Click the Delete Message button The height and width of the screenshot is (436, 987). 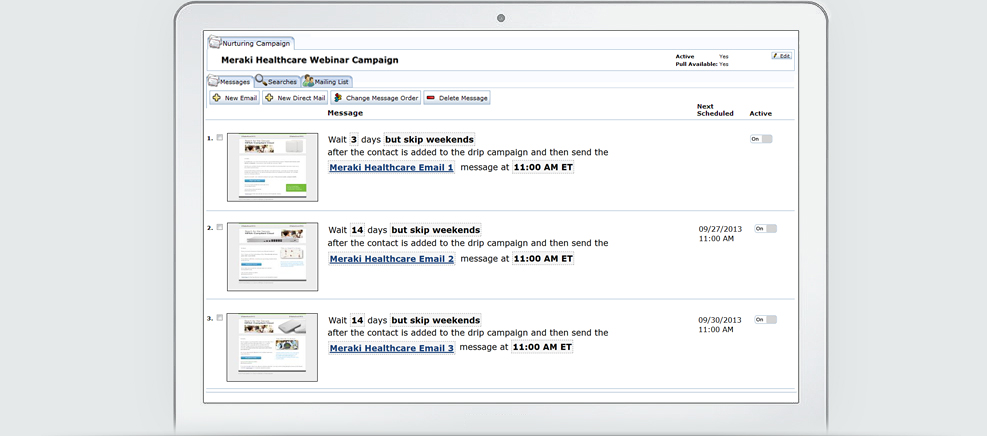(x=456, y=98)
